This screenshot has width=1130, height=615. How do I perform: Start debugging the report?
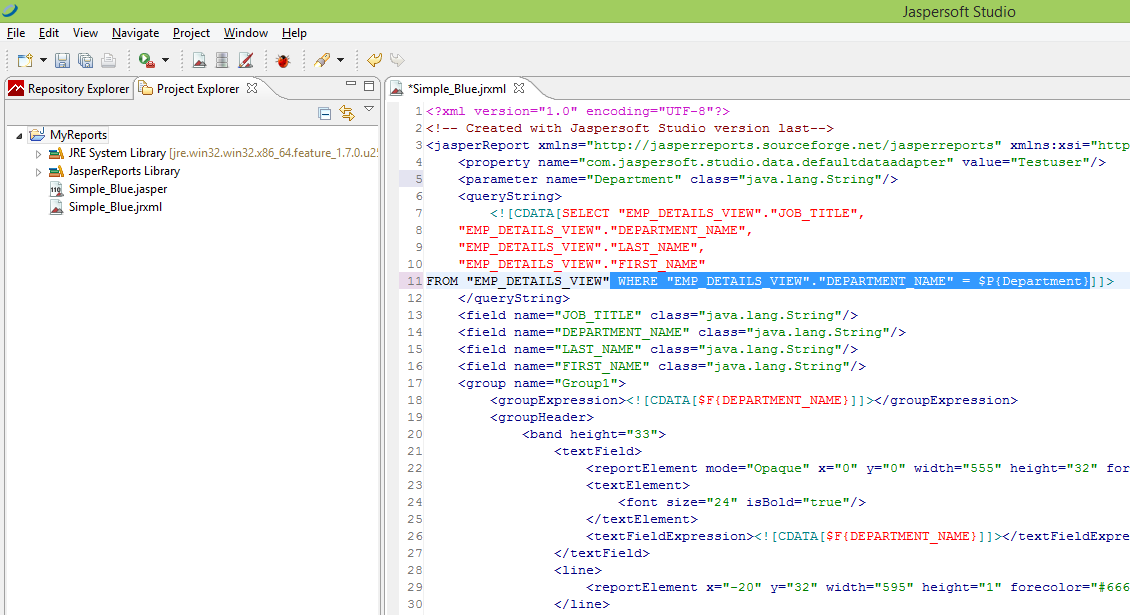(283, 59)
